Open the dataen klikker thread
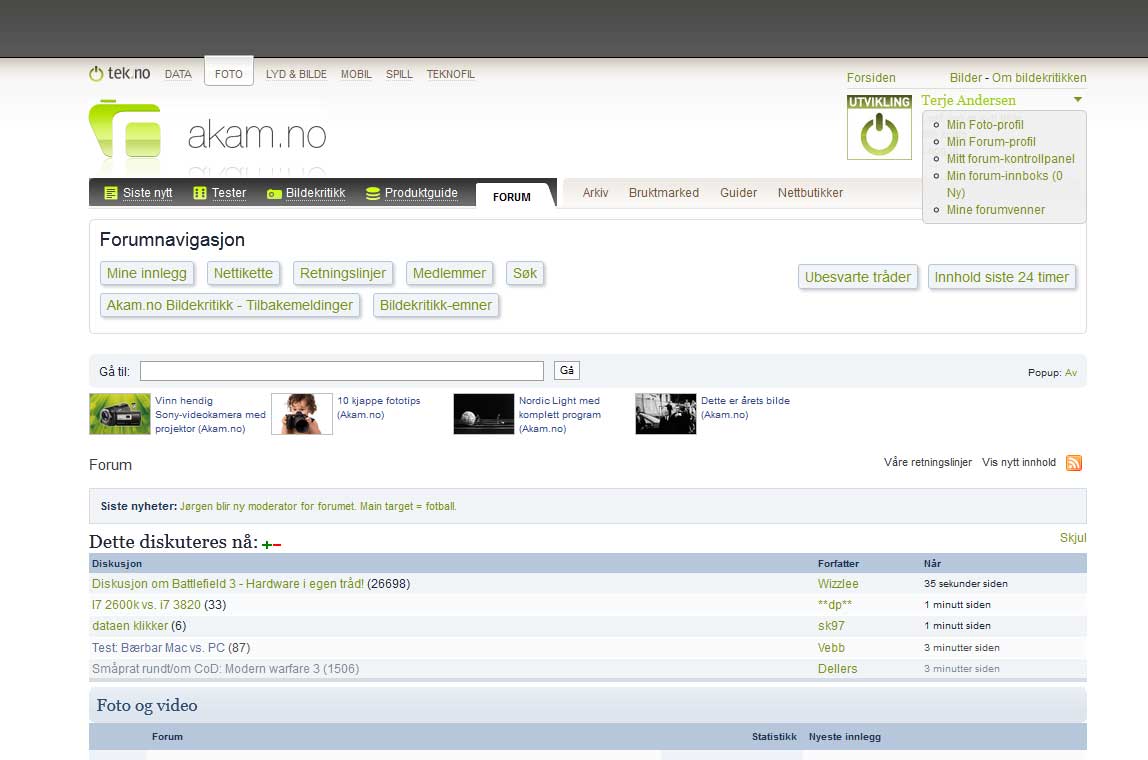The width and height of the screenshot is (1148, 760). 130,626
